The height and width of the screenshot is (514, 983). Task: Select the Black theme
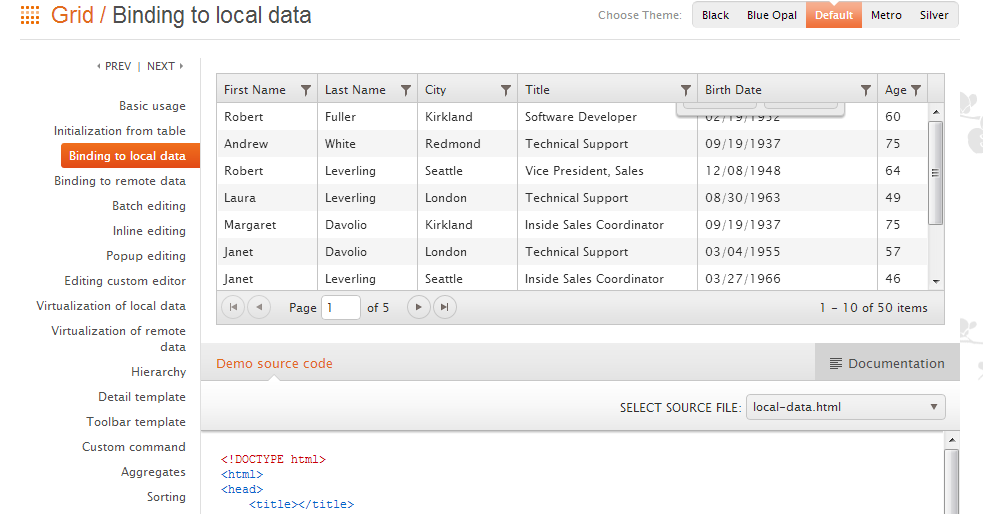point(715,15)
